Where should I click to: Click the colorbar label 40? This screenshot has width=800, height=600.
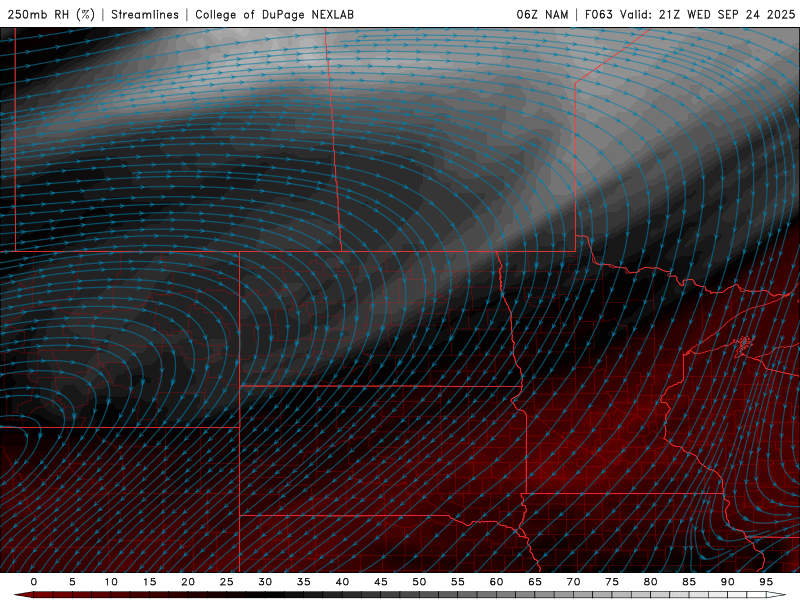[342, 582]
